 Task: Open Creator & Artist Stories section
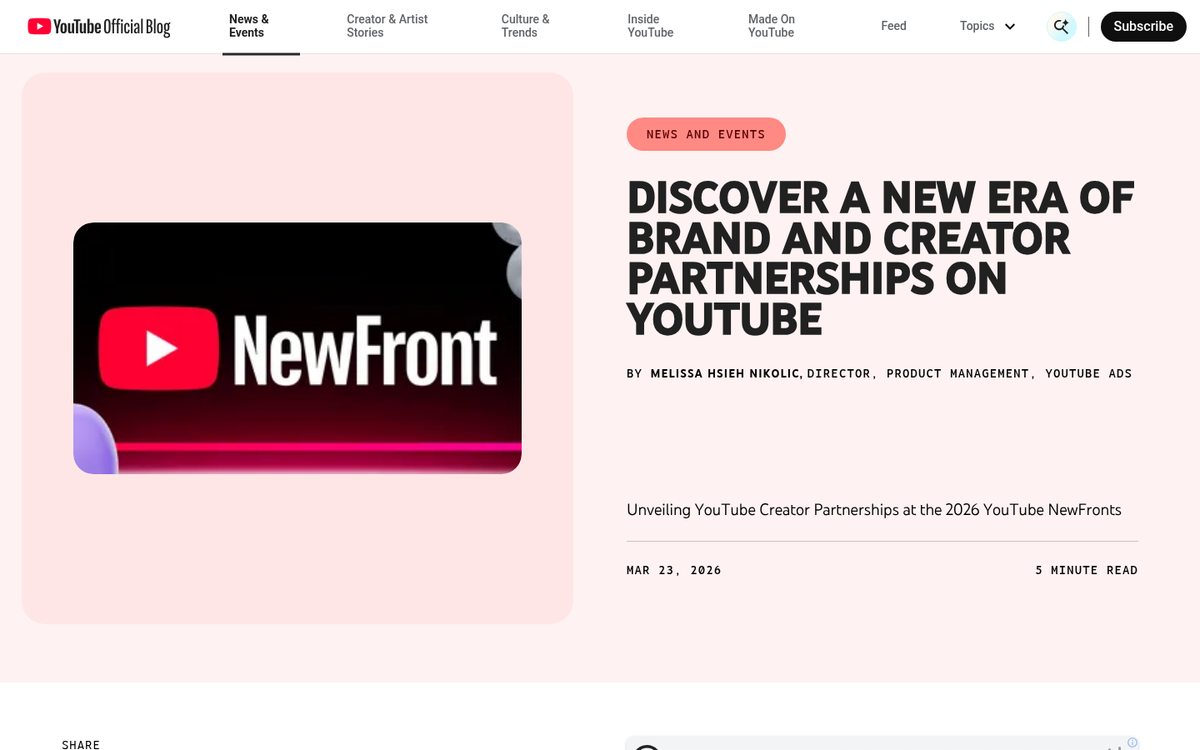point(387,25)
